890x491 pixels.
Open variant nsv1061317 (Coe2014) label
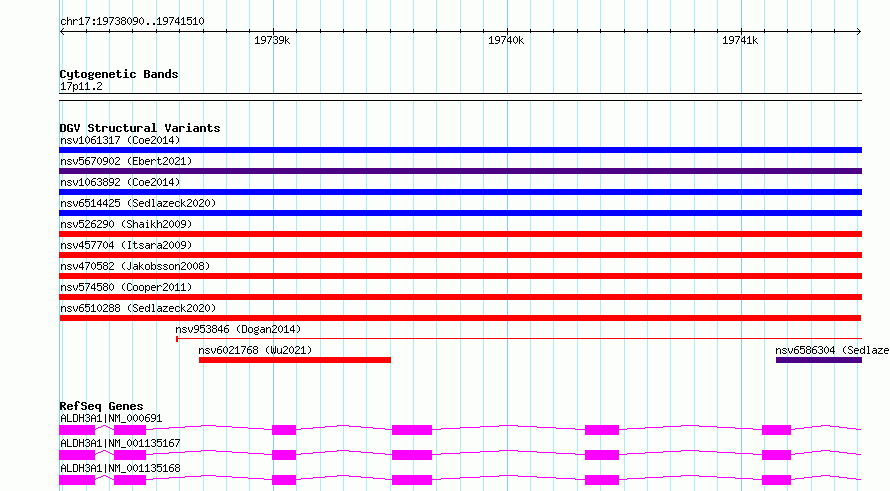(120, 140)
